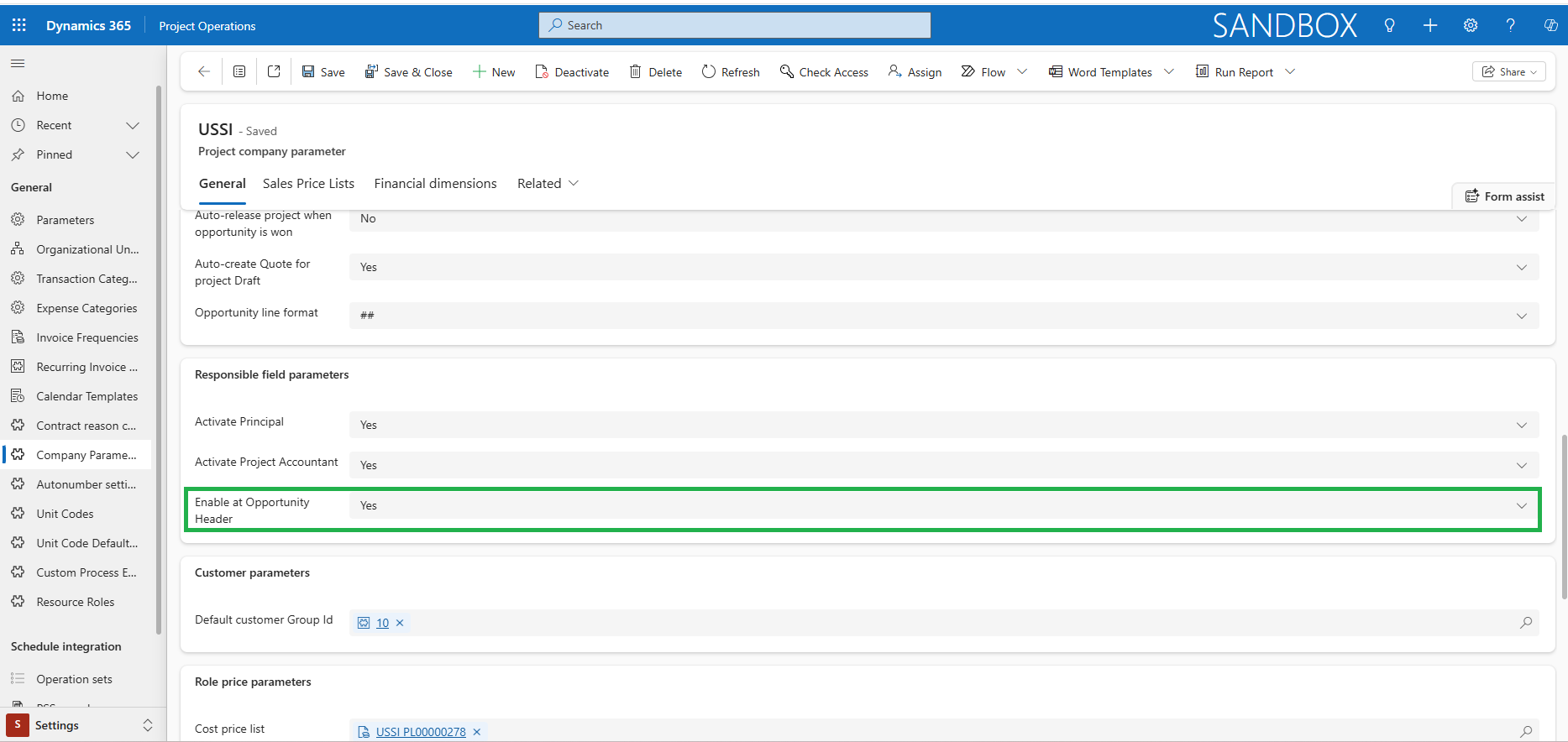1568x742 pixels.
Task: Expand the Related tab dropdown
Action: [548, 184]
